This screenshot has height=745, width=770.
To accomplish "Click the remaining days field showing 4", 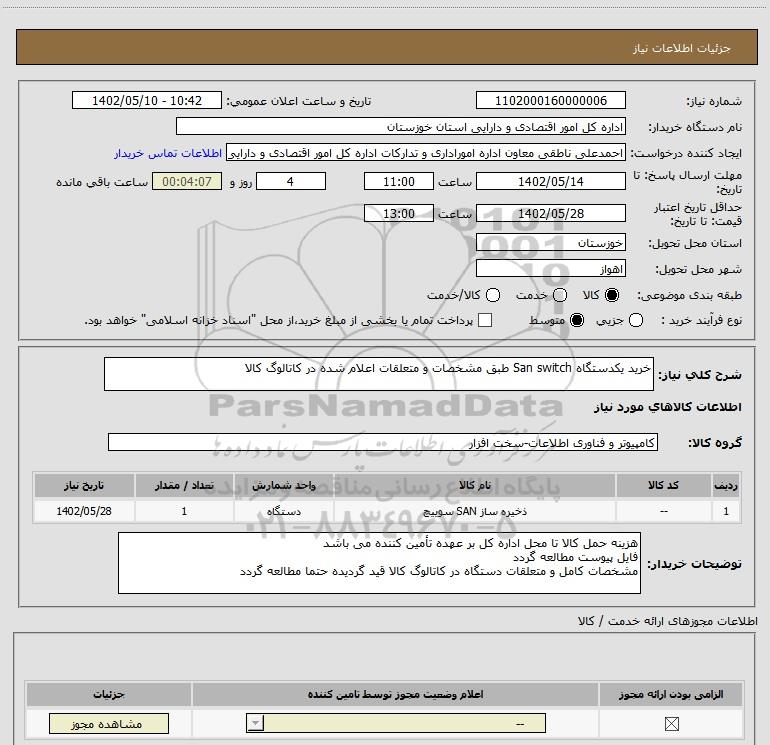I will [291, 181].
